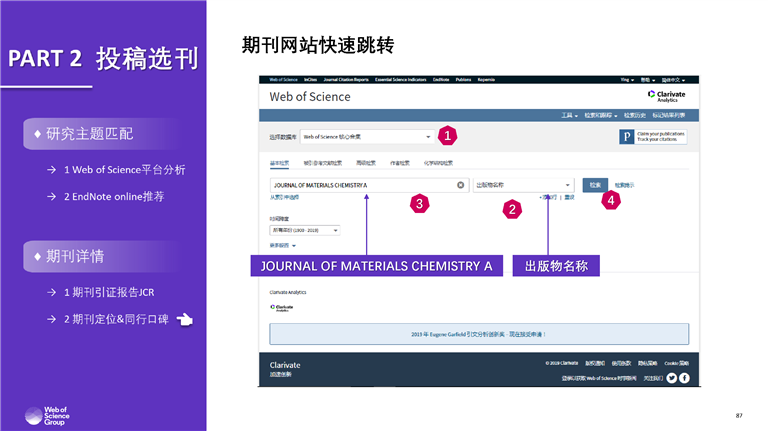This screenshot has height=431, width=768.
Task: Switch to the chemical structure search tab
Action: pyautogui.click(x=438, y=163)
